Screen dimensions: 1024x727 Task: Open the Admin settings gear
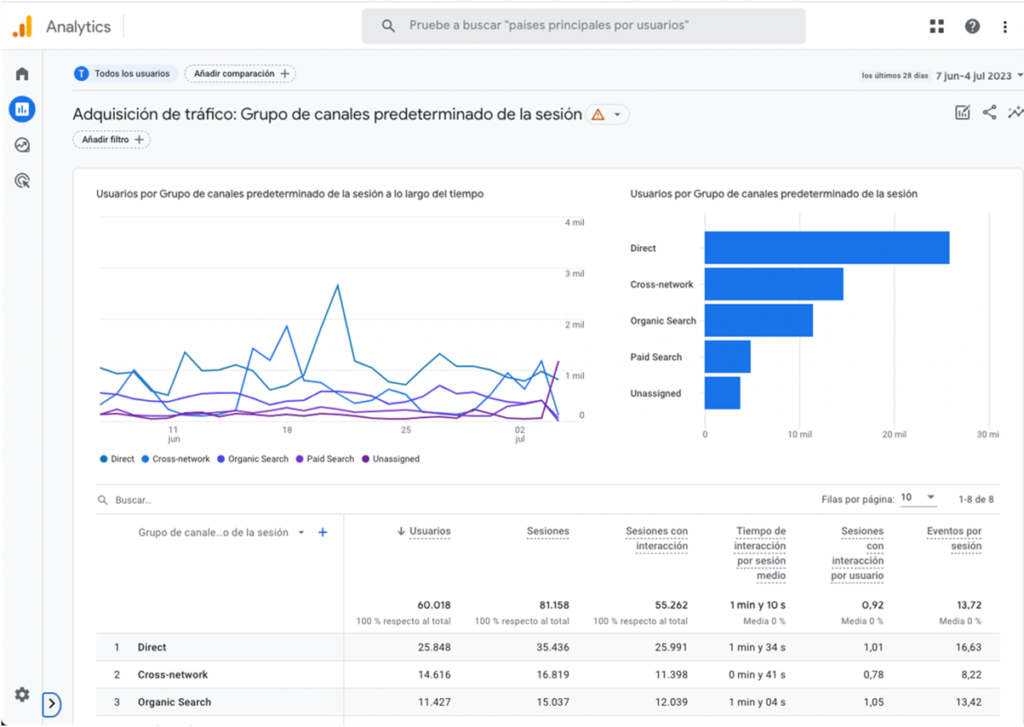click(x=22, y=695)
